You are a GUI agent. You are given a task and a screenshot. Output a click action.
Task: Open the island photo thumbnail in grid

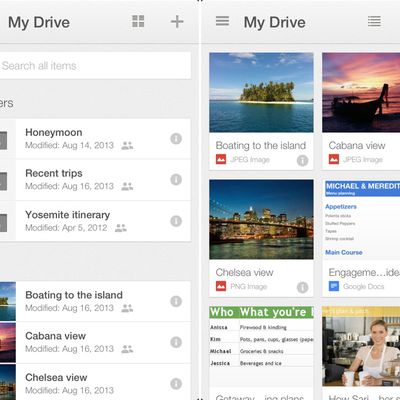click(x=261, y=92)
